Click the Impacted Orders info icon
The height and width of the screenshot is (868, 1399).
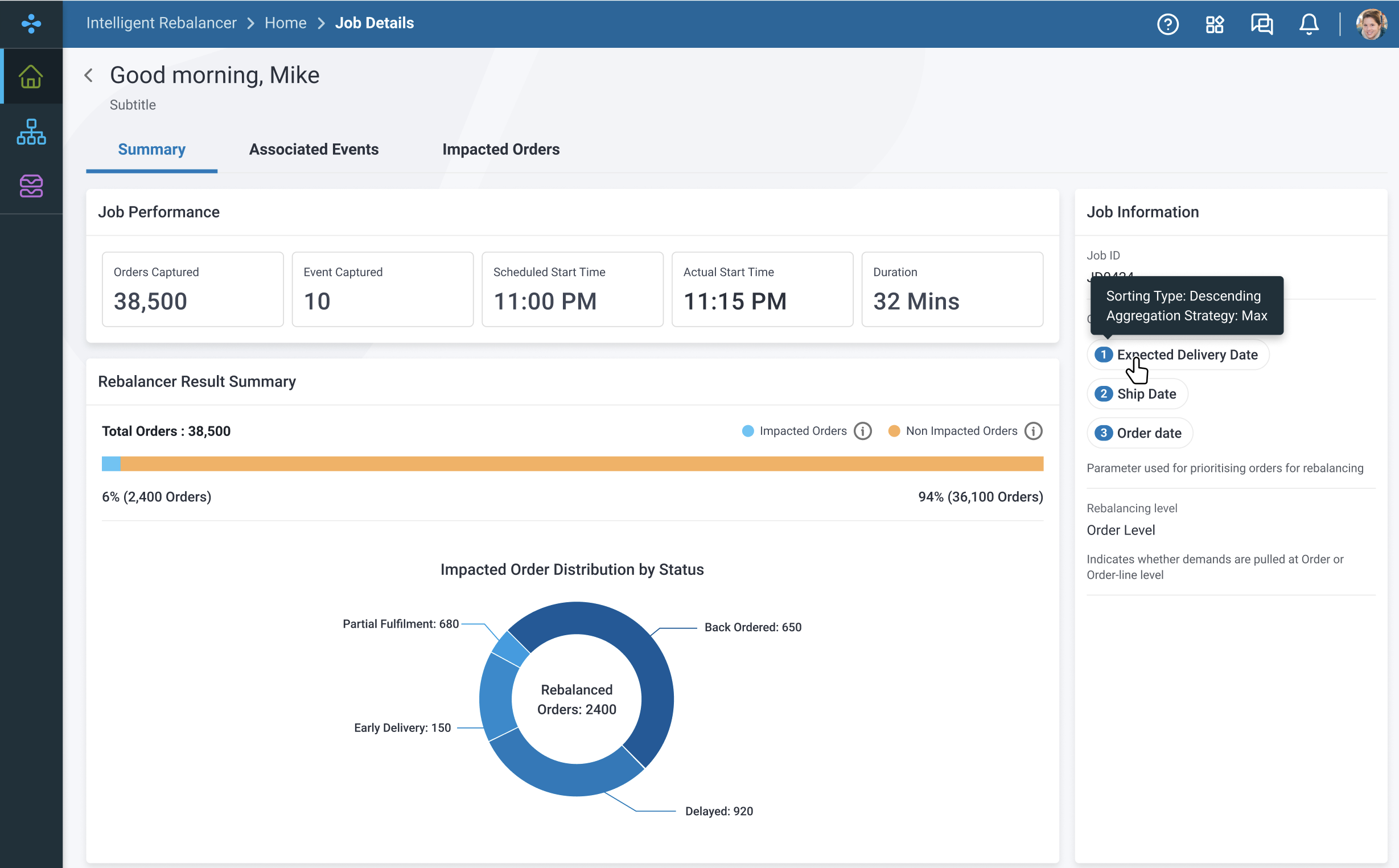coord(862,431)
